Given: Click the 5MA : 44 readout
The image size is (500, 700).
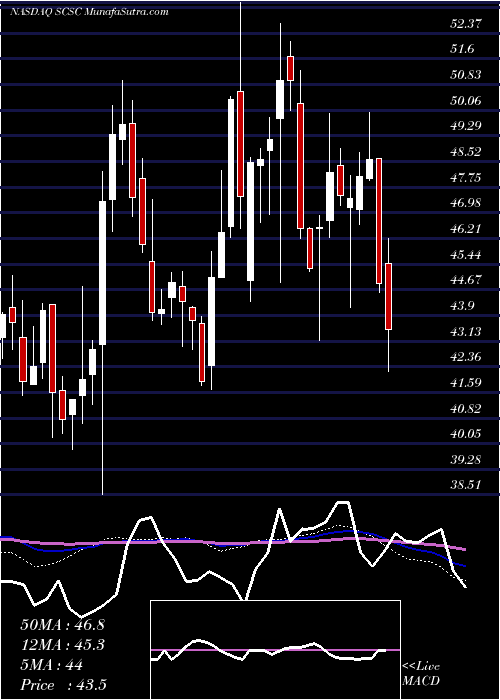Looking at the screenshot, I should click(x=52, y=665).
